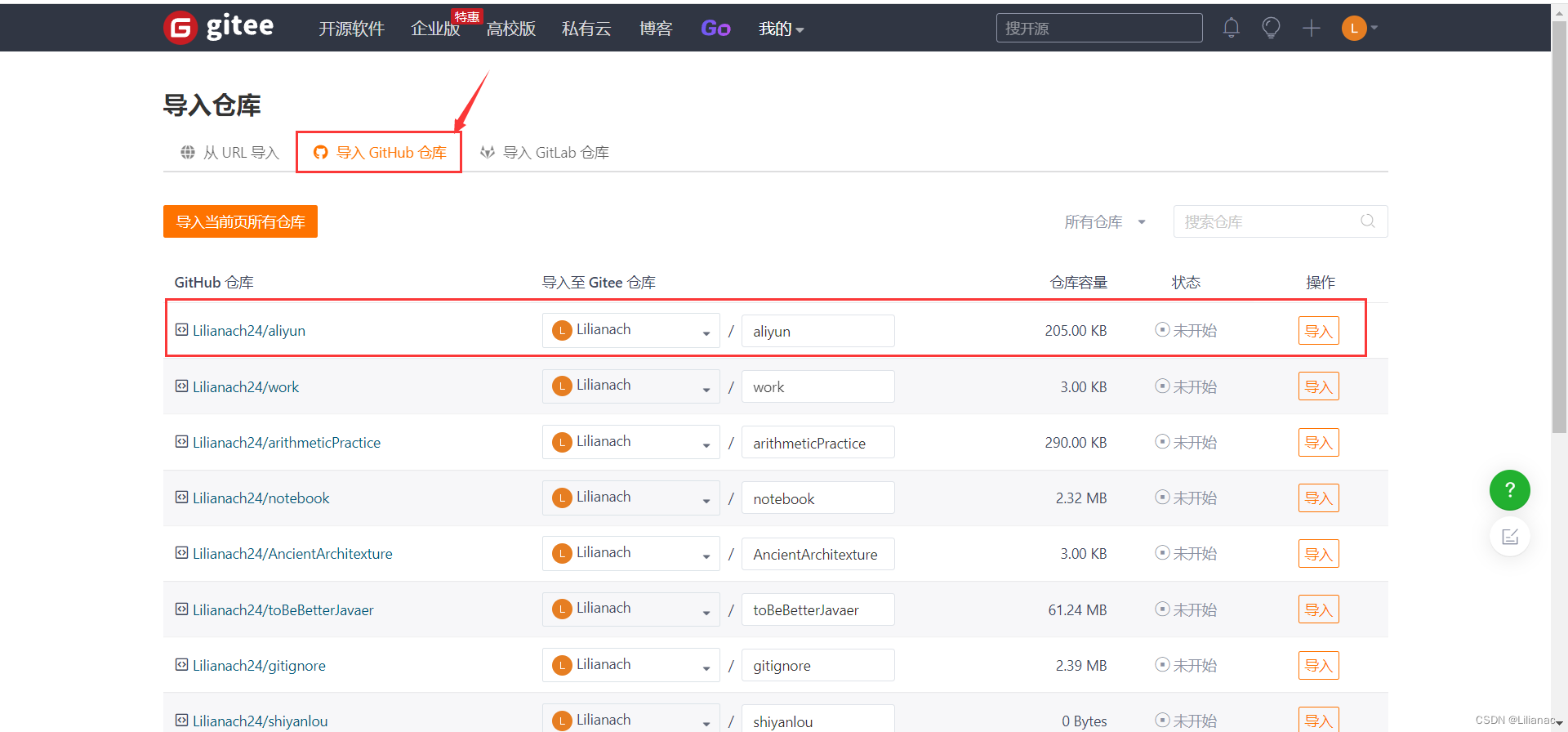Click status icon in aliyun row
The height and width of the screenshot is (732, 1568).
[x=1162, y=329]
